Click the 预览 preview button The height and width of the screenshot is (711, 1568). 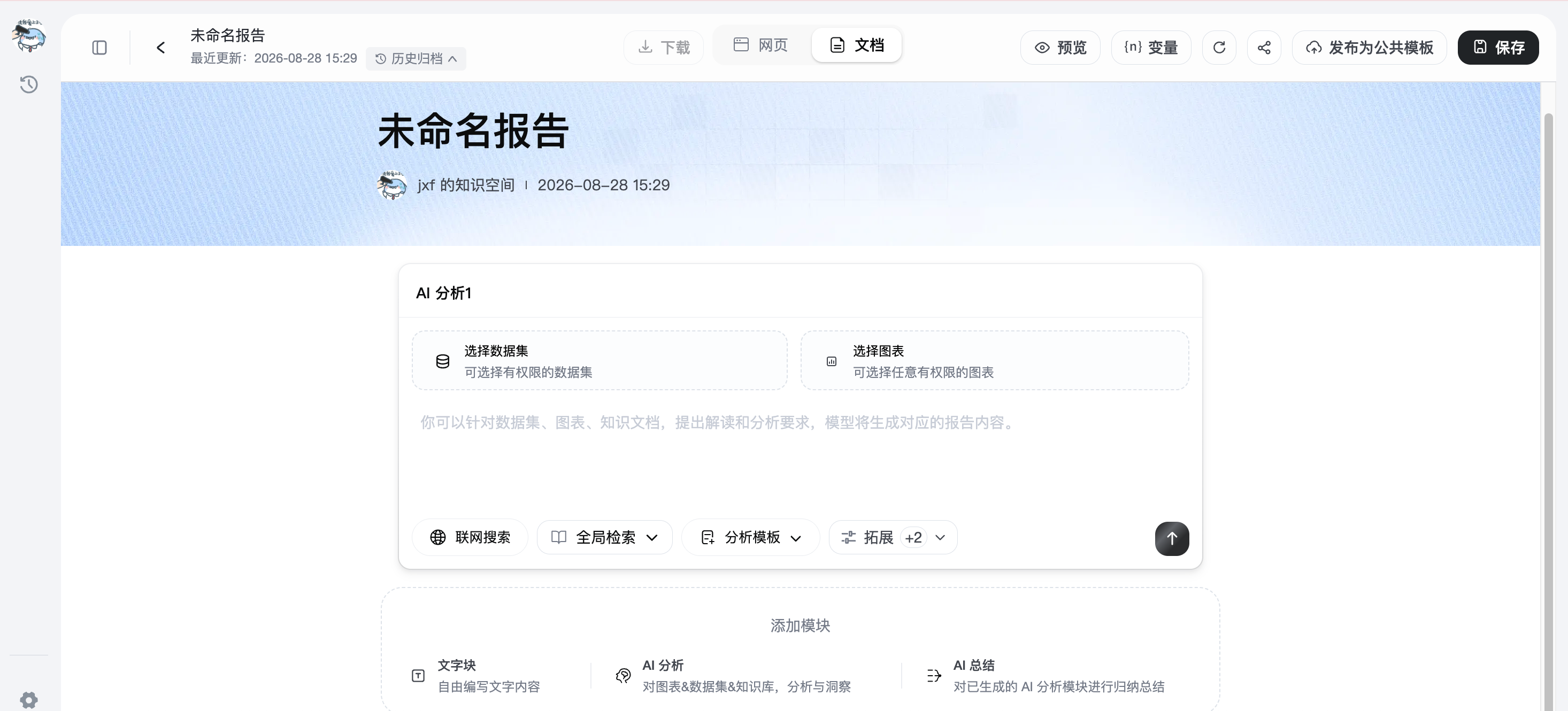click(x=1060, y=48)
